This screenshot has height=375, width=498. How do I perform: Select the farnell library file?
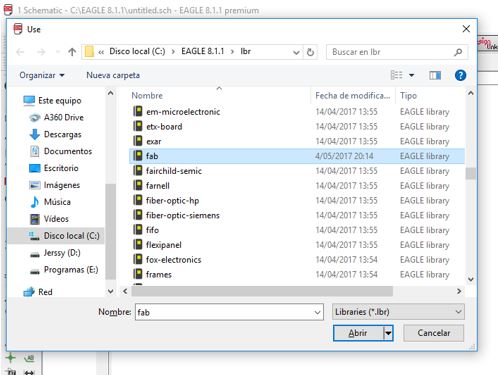(x=158, y=186)
